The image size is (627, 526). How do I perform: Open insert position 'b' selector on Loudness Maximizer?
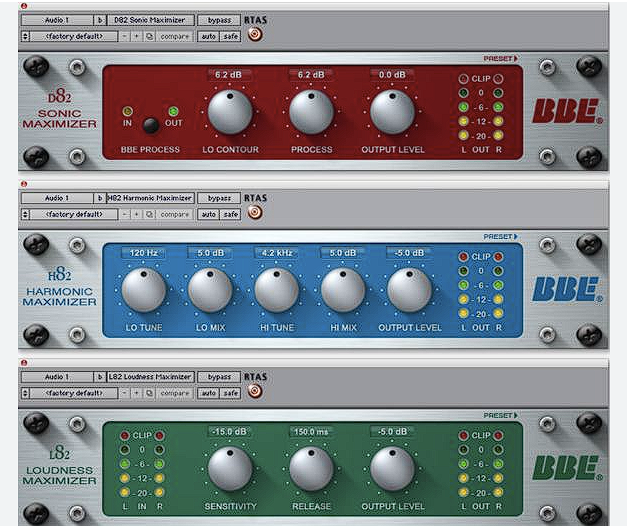coord(100,377)
